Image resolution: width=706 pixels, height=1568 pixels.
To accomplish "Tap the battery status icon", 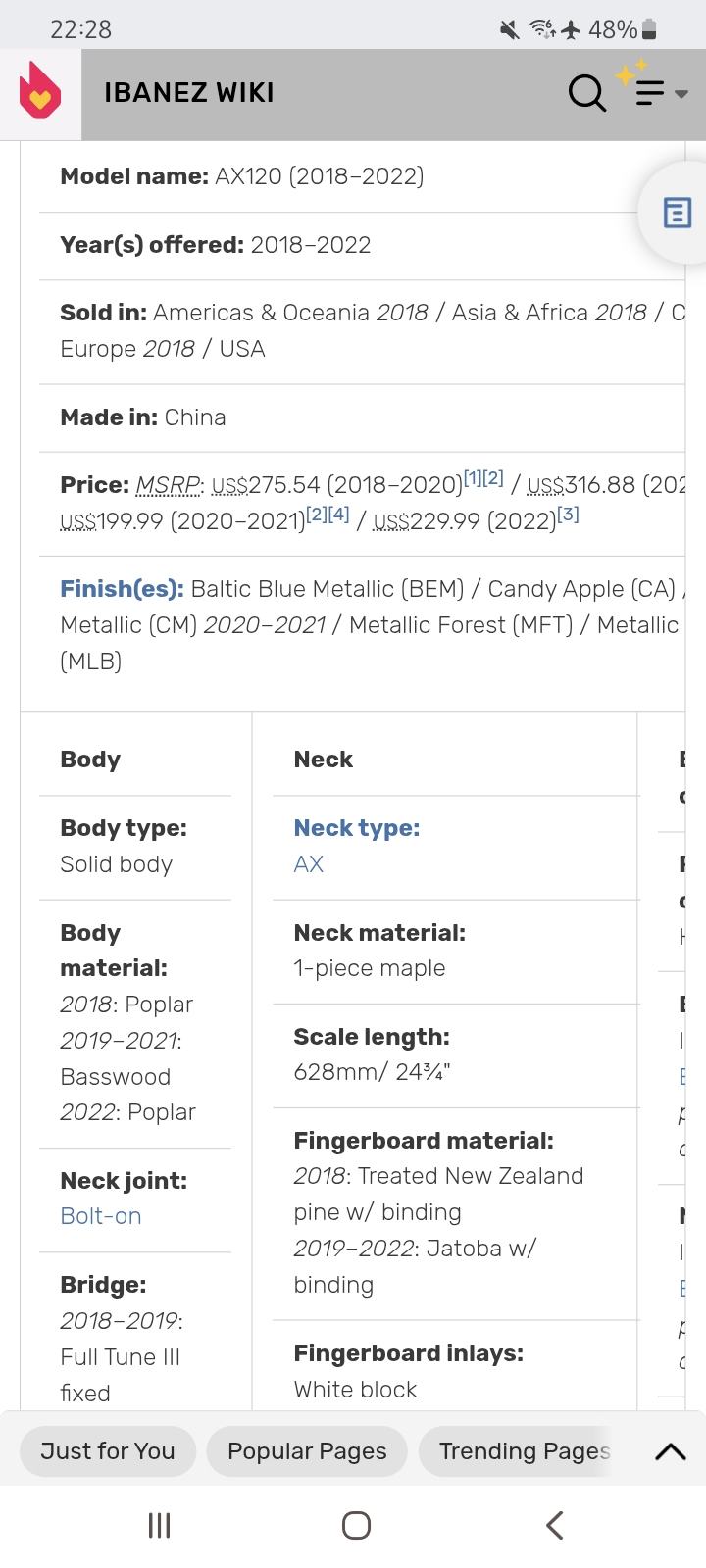I will click(x=649, y=29).
